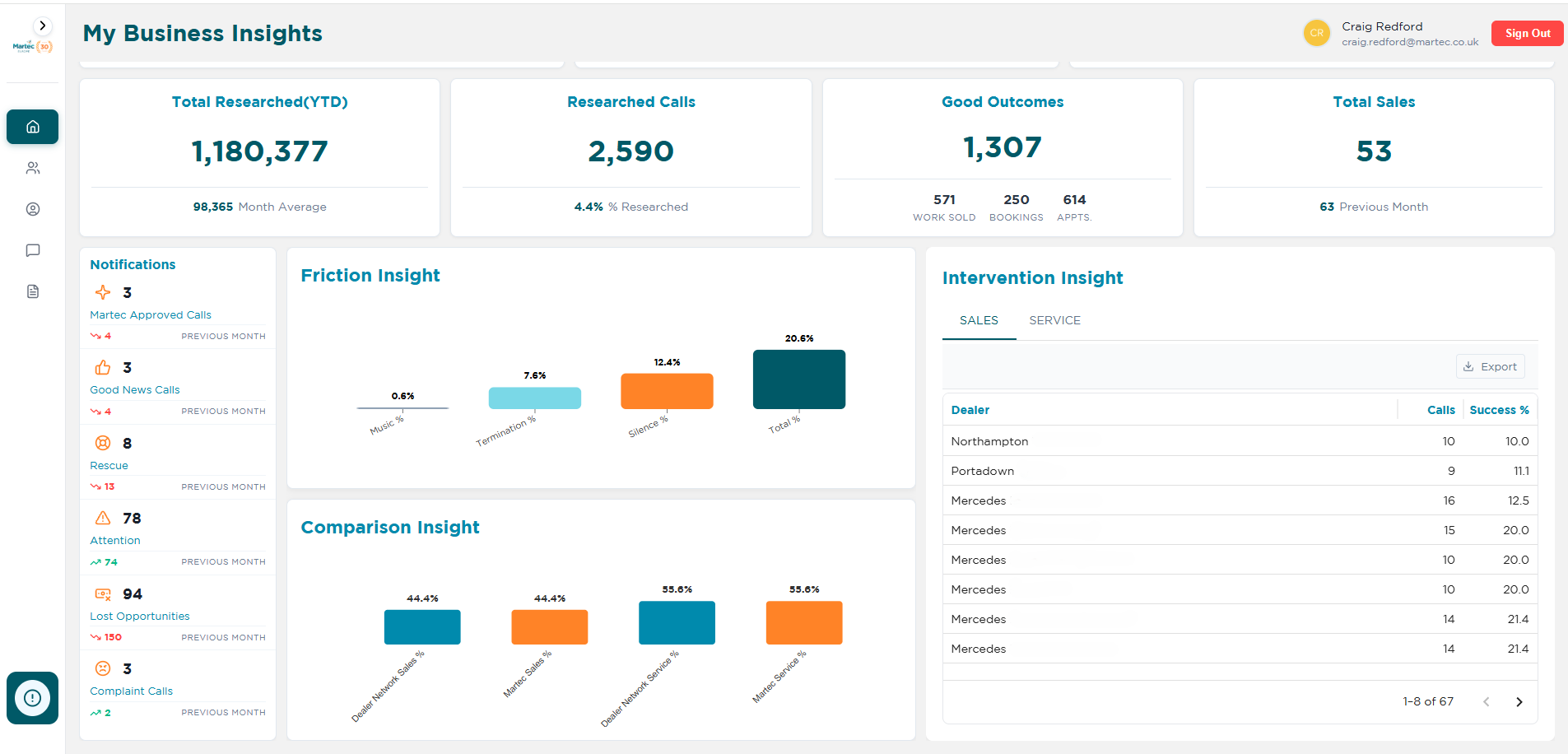Image resolution: width=1568 pixels, height=754 pixels.
Task: Expand the sidebar with the chevron arrow
Action: pyautogui.click(x=43, y=26)
